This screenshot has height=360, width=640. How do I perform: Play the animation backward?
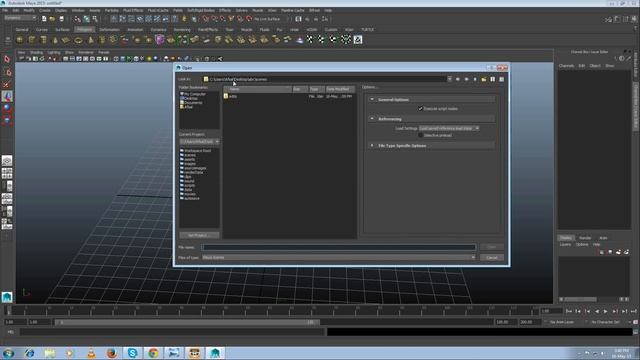pos(597,311)
